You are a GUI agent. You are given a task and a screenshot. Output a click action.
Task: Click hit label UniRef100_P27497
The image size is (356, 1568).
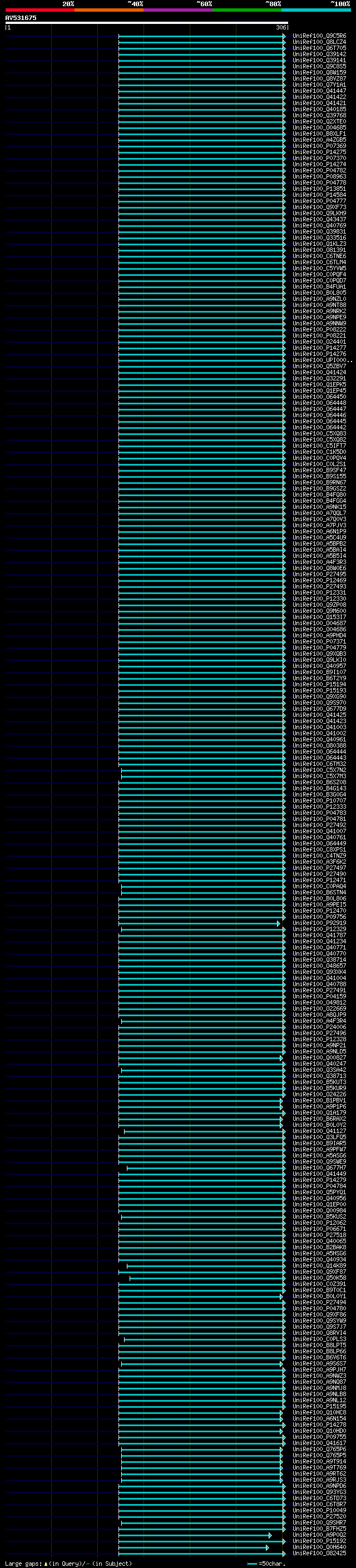[319, 868]
